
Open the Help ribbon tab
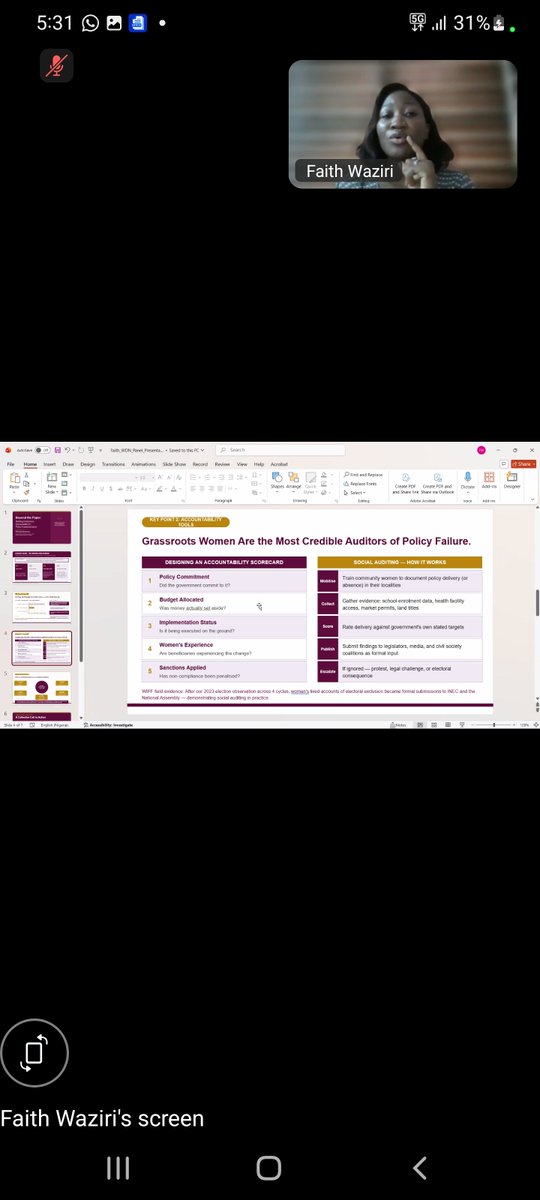259,464
